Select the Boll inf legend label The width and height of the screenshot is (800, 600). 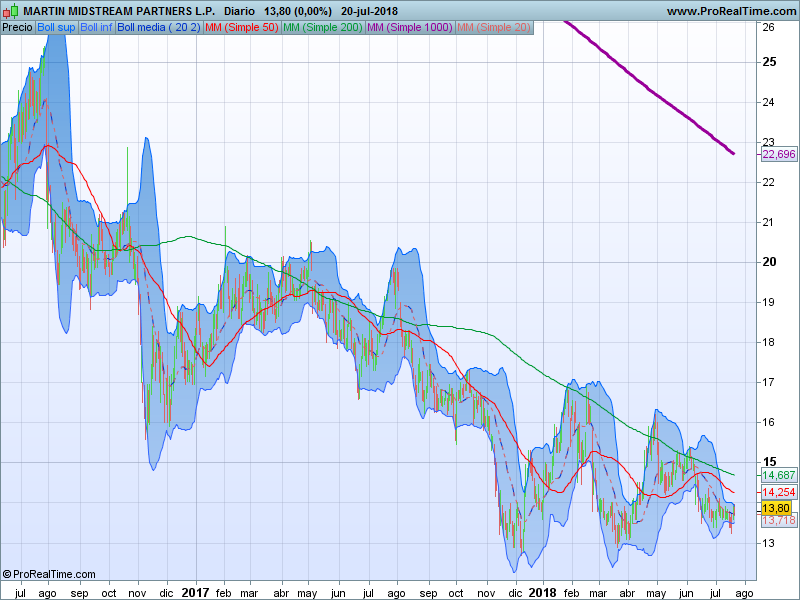coord(96,28)
